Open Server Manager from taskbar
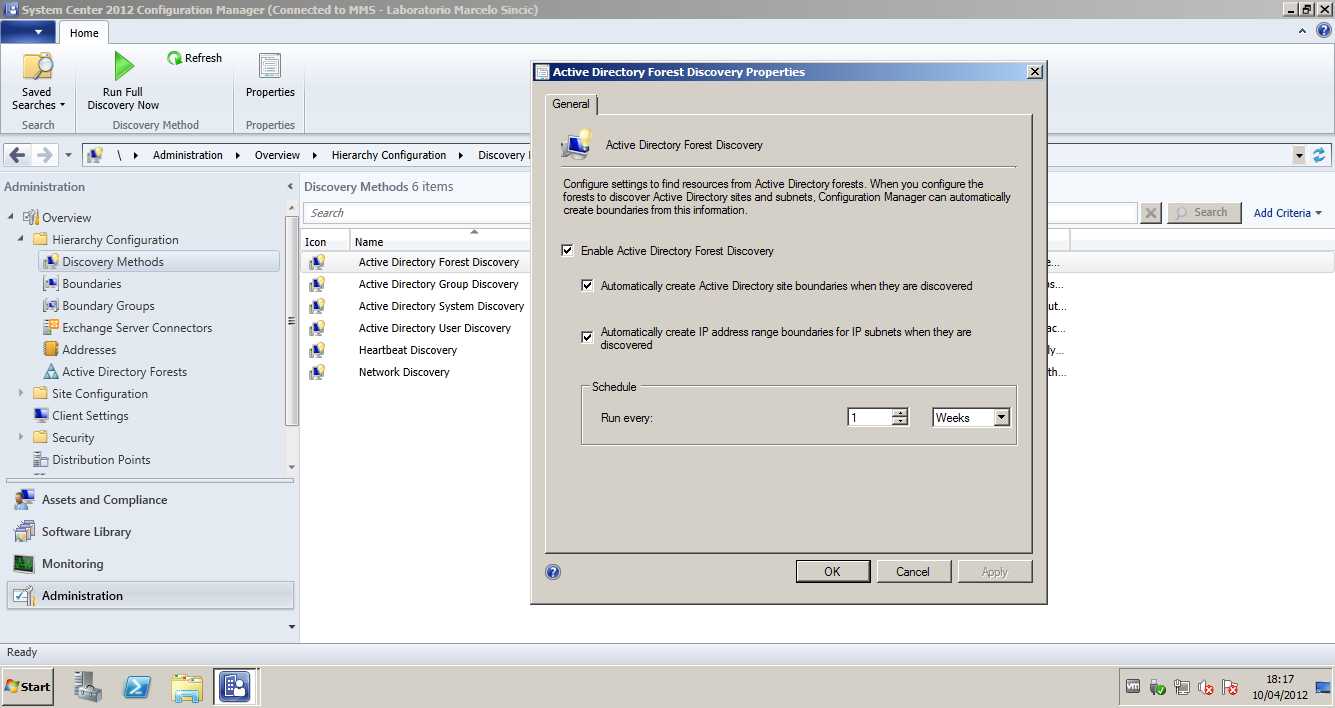This screenshot has height=708, width=1335. click(88, 687)
